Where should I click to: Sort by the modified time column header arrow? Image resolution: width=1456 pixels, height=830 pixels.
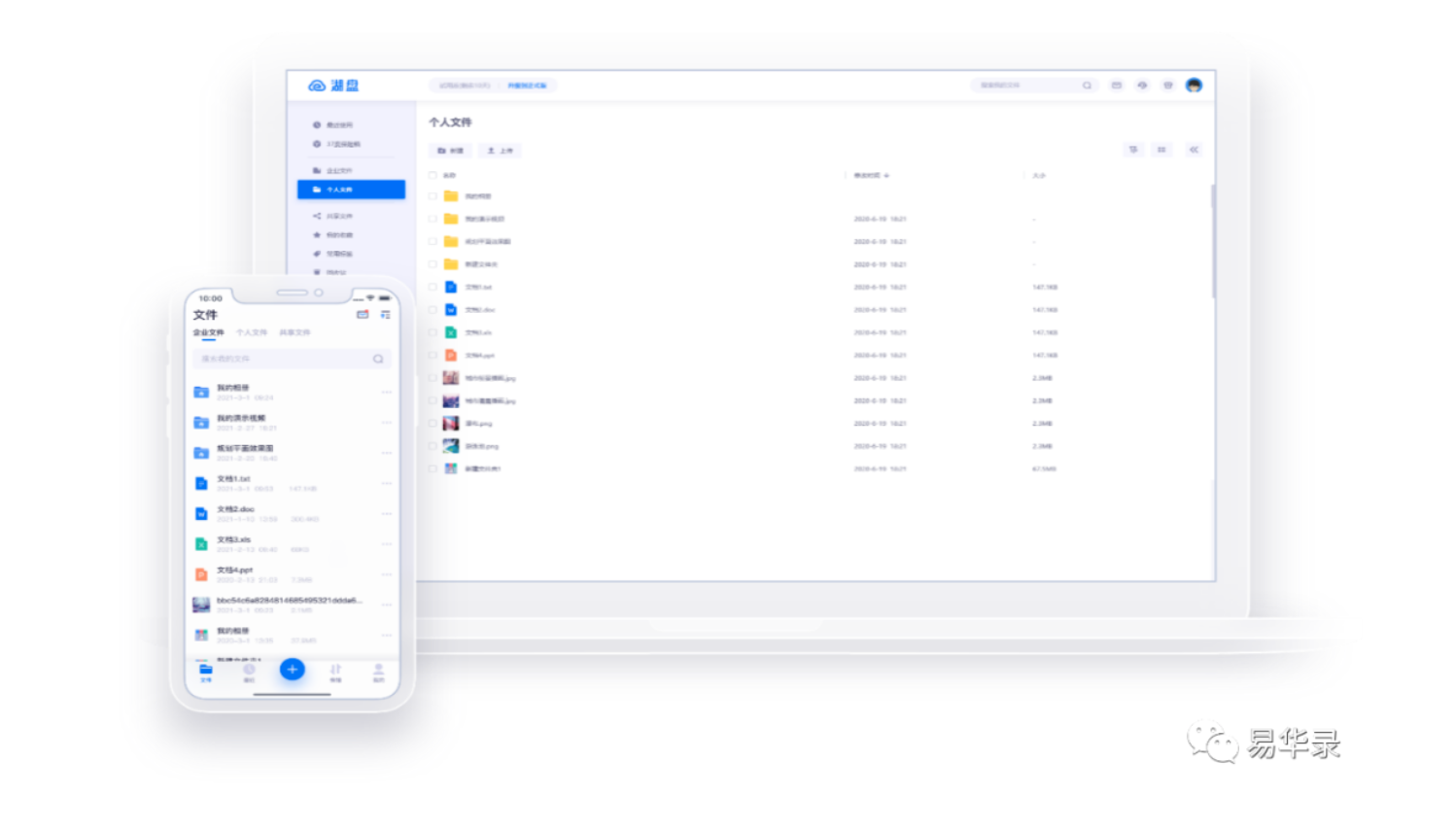coord(886,176)
